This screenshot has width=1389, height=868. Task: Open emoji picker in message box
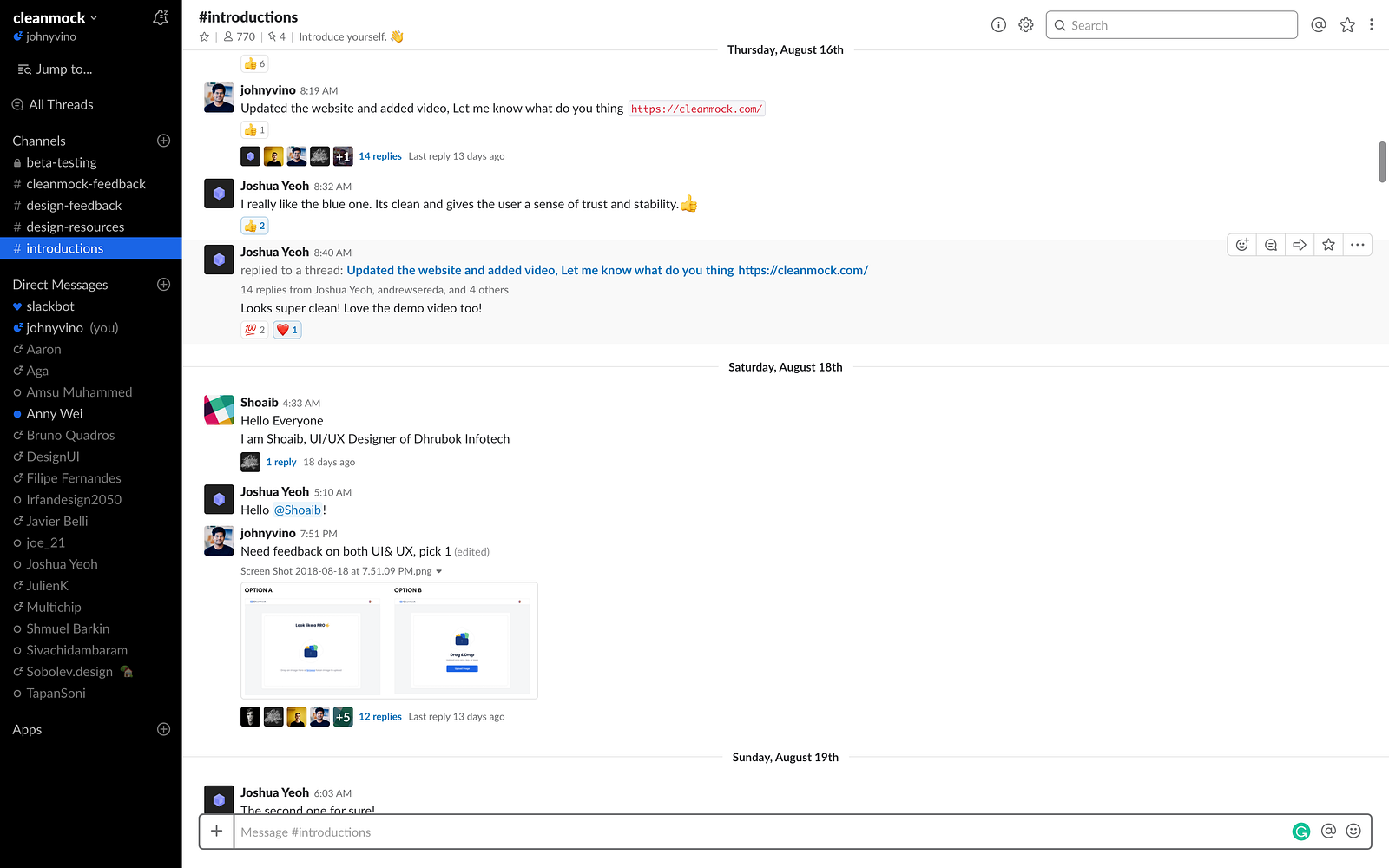[x=1353, y=832]
